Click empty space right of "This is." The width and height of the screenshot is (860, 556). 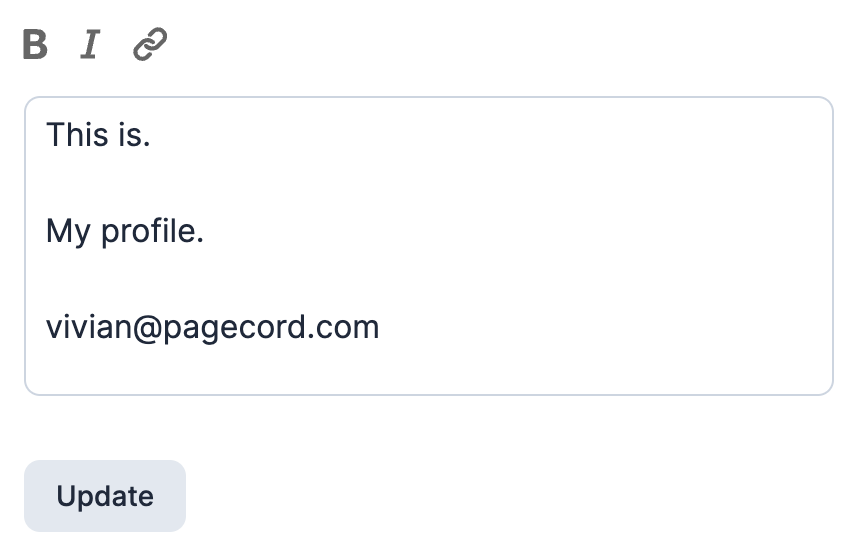point(450,135)
